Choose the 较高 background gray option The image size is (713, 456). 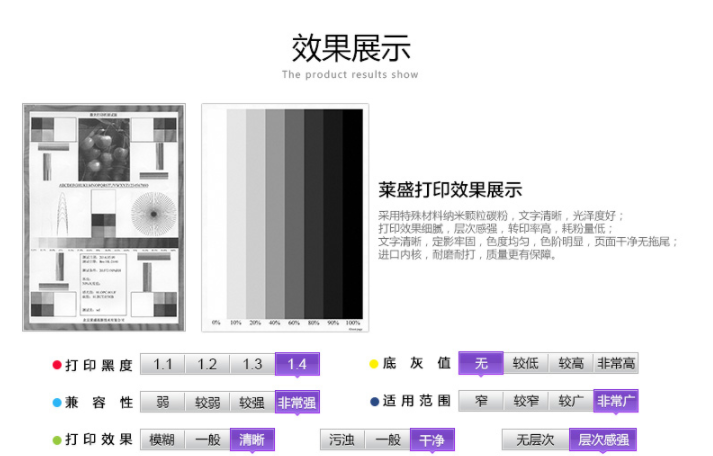point(571,363)
